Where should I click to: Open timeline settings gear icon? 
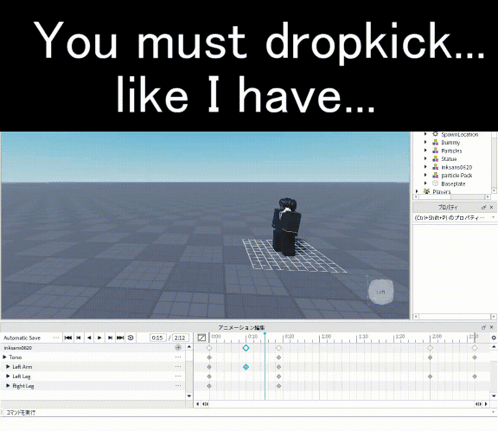(x=494, y=338)
